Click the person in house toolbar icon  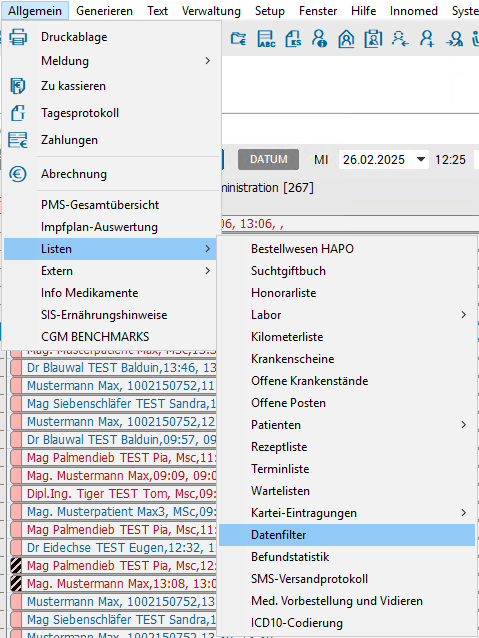(x=346, y=39)
